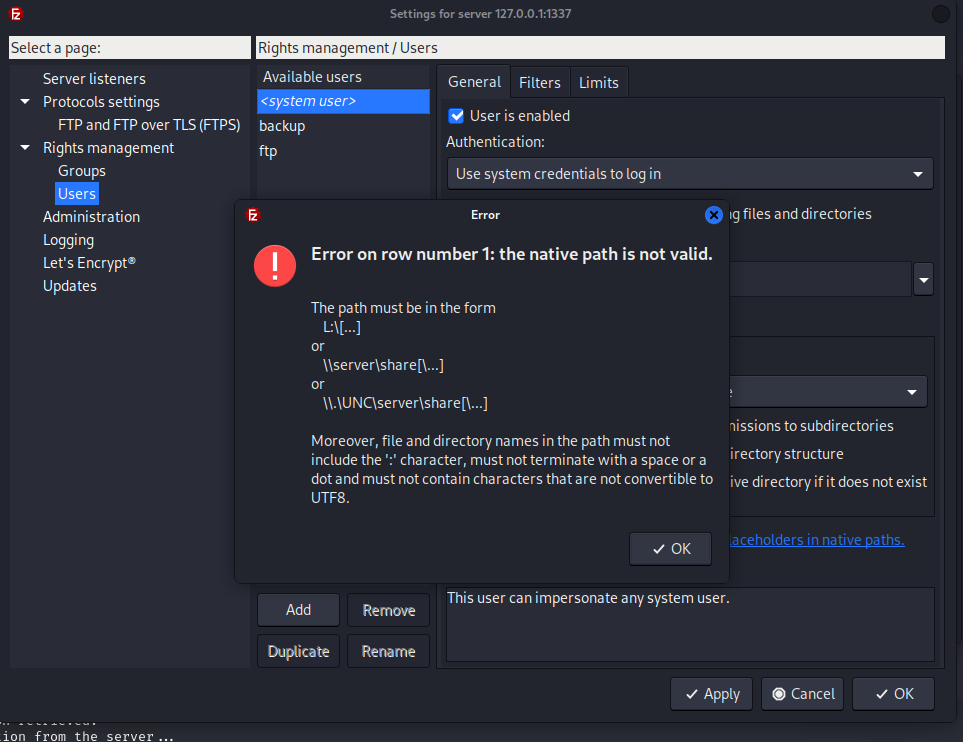Select the backup user

282,126
